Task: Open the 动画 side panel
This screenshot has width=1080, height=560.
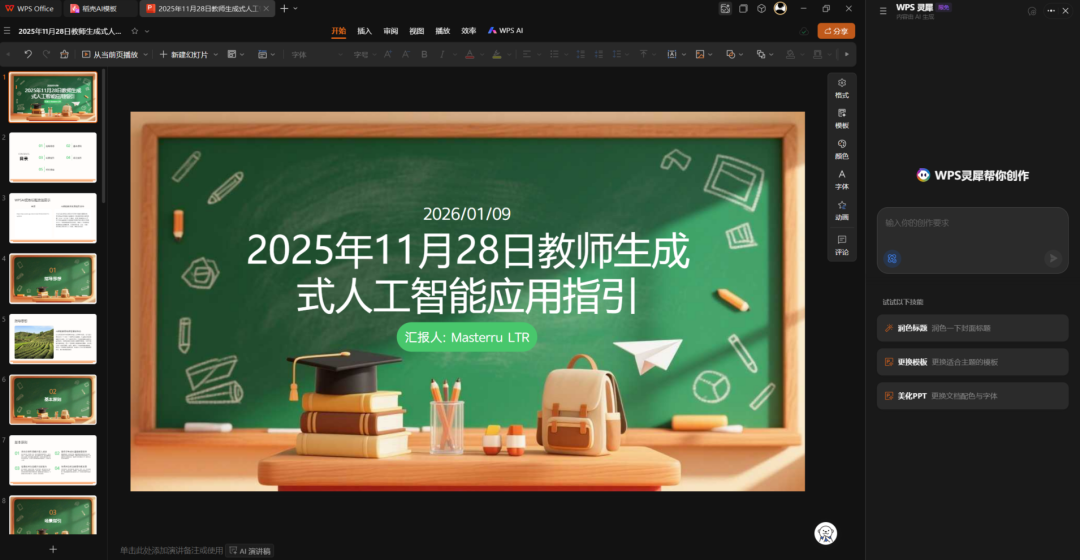Action: click(x=842, y=211)
